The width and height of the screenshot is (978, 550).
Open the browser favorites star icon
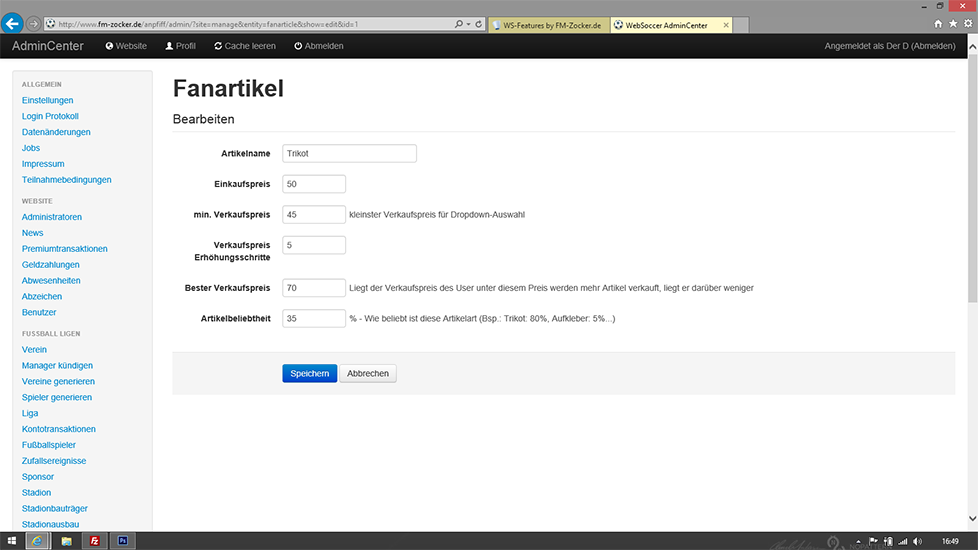point(952,23)
